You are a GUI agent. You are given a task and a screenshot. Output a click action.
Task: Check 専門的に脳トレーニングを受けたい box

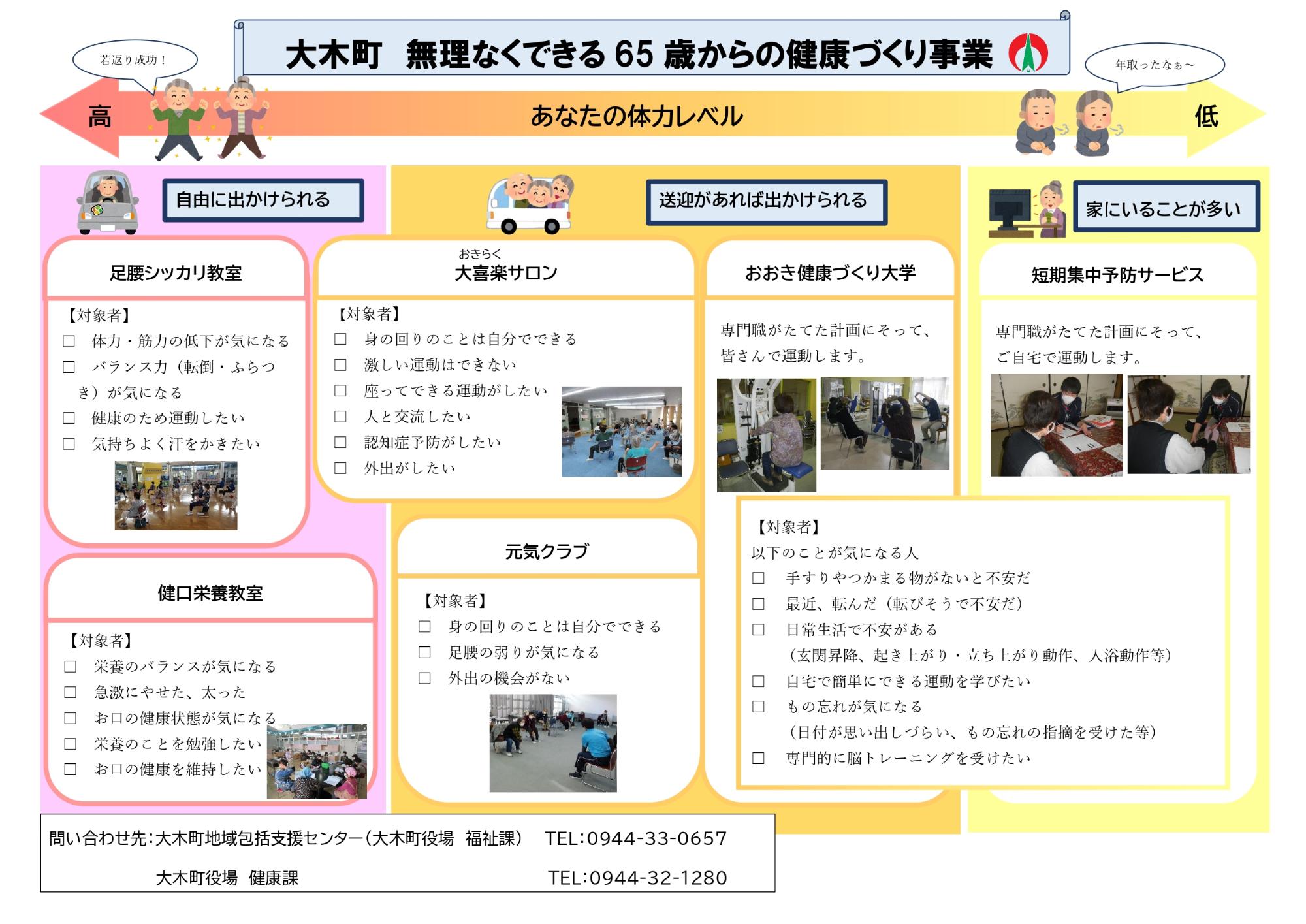pos(758,758)
